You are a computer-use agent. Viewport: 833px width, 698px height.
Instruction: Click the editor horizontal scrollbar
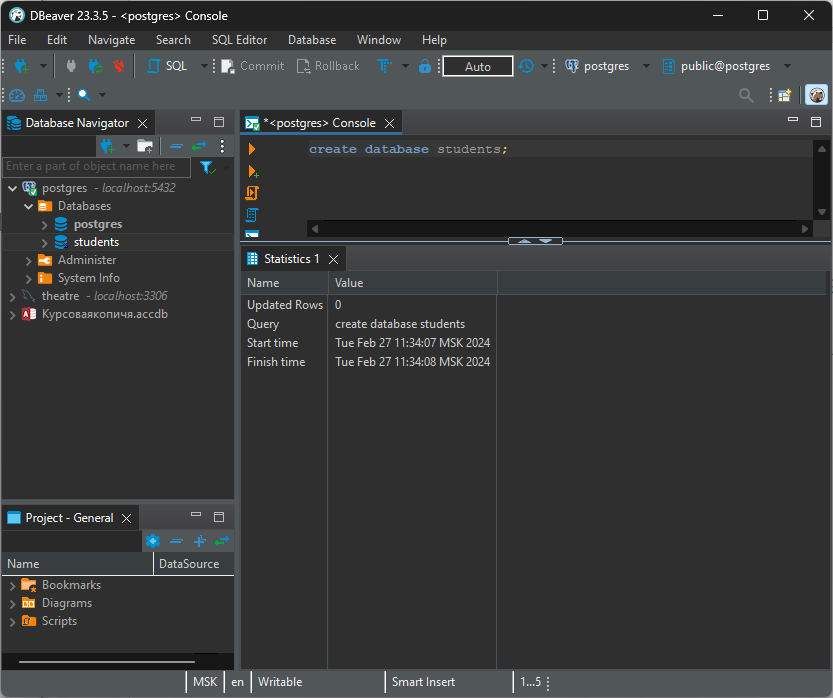(x=558, y=229)
